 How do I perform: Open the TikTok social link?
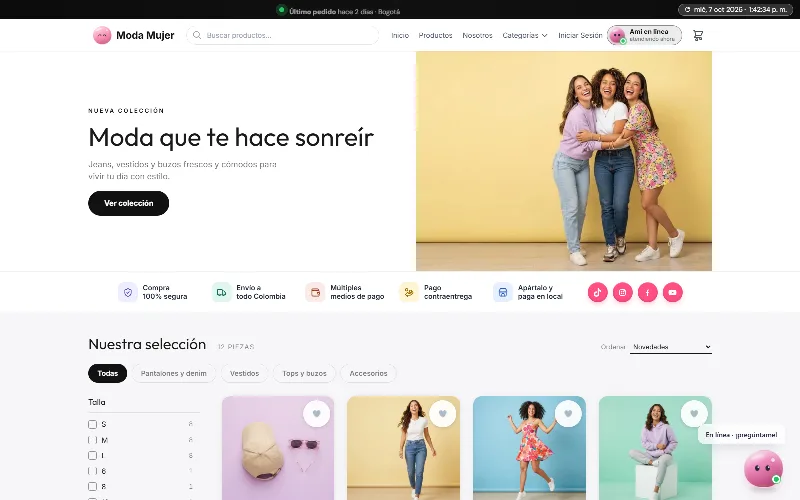[597, 292]
